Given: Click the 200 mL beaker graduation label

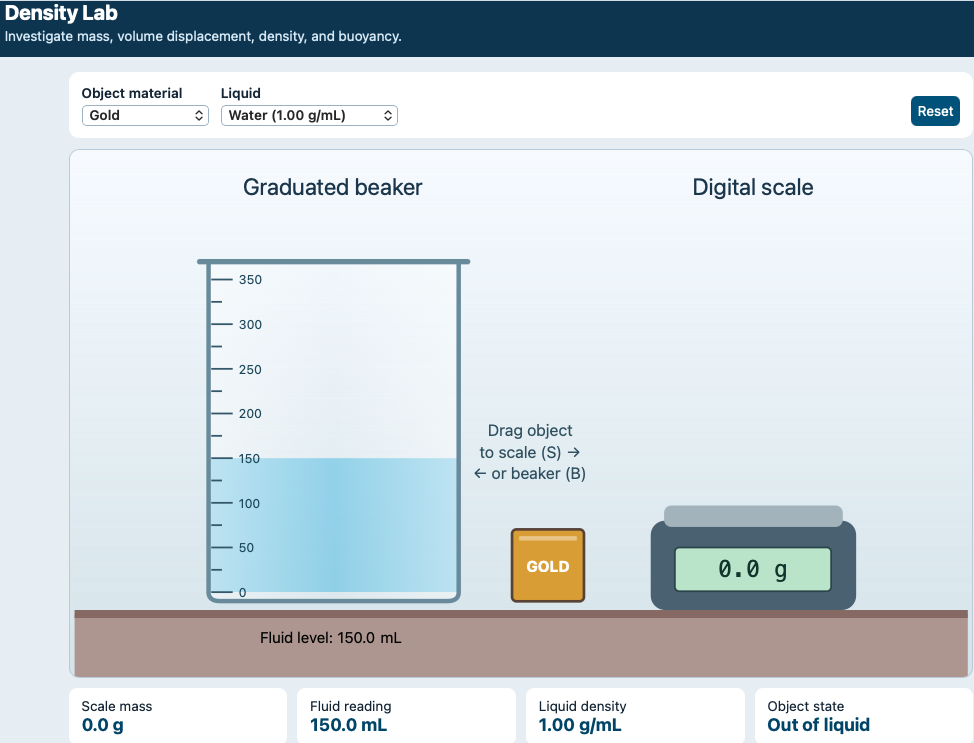Looking at the screenshot, I should pos(250,414).
